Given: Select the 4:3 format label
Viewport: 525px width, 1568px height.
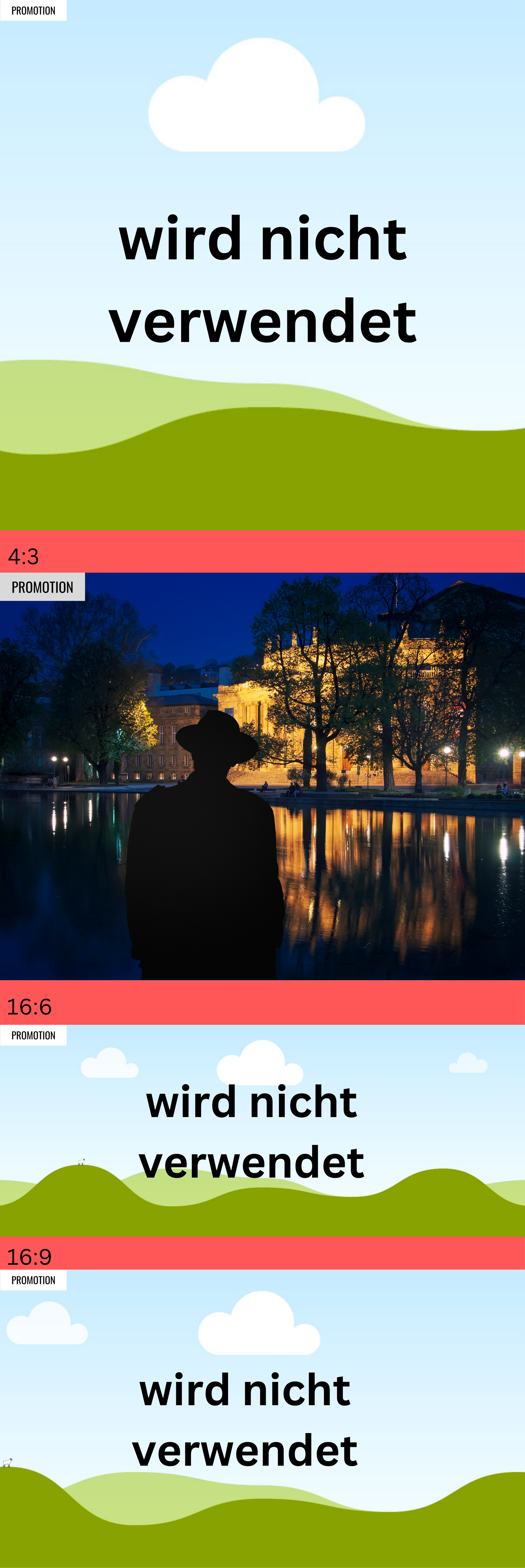Looking at the screenshot, I should (23, 556).
